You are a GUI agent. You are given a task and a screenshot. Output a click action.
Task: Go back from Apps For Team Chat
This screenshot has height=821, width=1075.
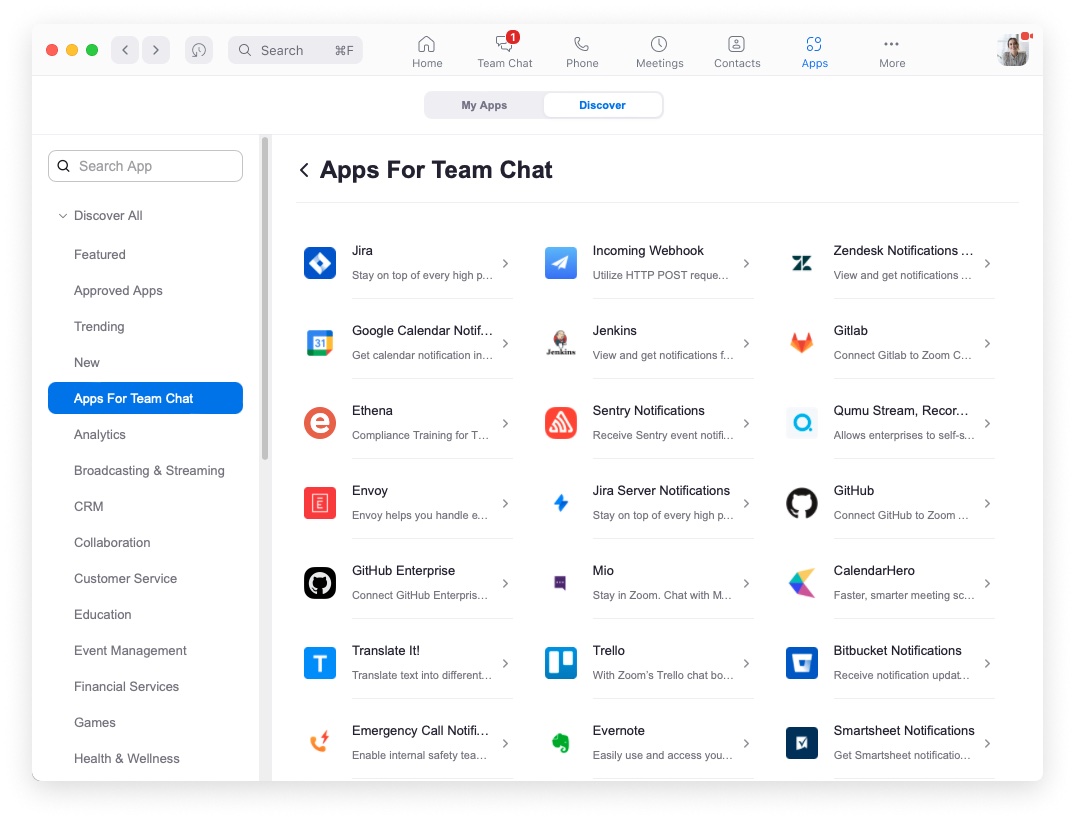coord(304,170)
